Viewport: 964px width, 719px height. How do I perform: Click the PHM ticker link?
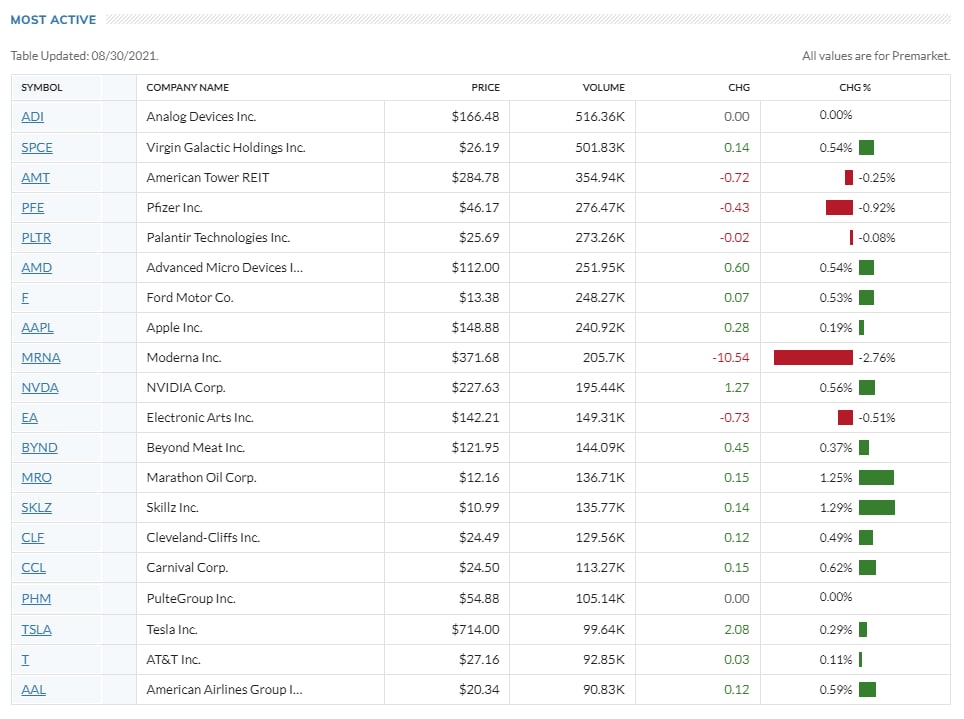pyautogui.click(x=36, y=599)
